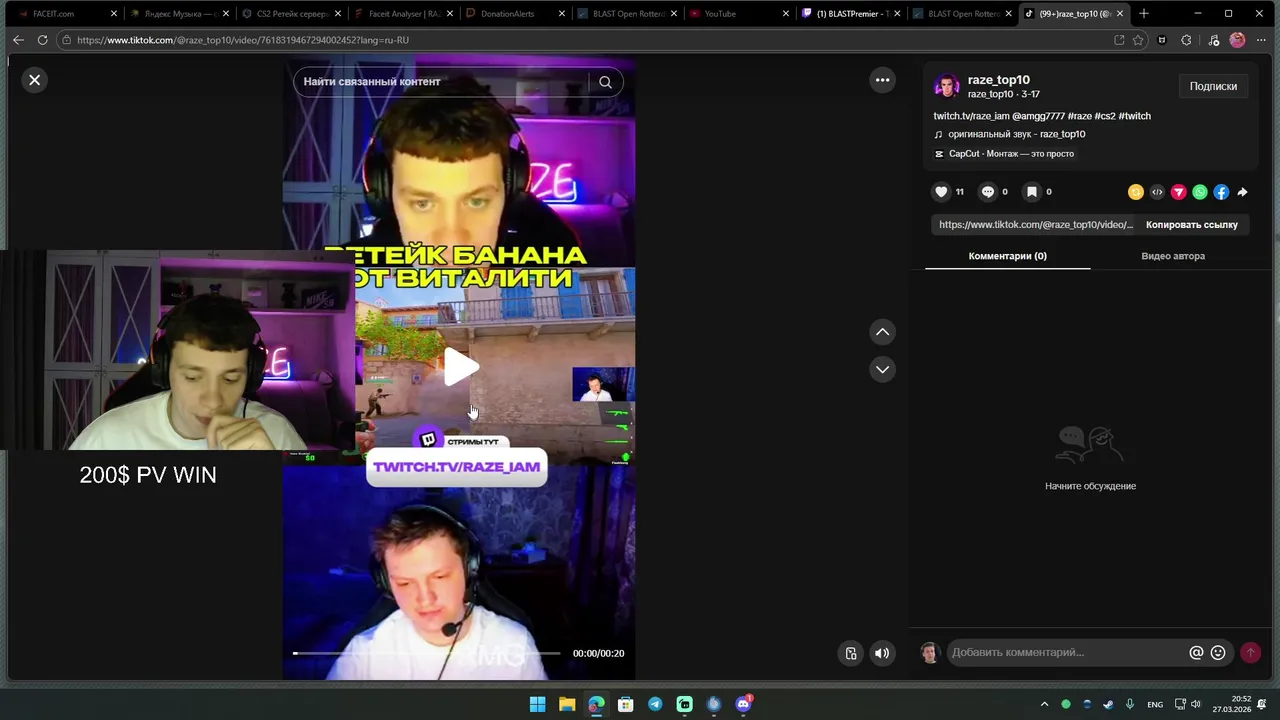The image size is (1280, 720).
Task: Switch to the YouTube tab
Action: 738,14
